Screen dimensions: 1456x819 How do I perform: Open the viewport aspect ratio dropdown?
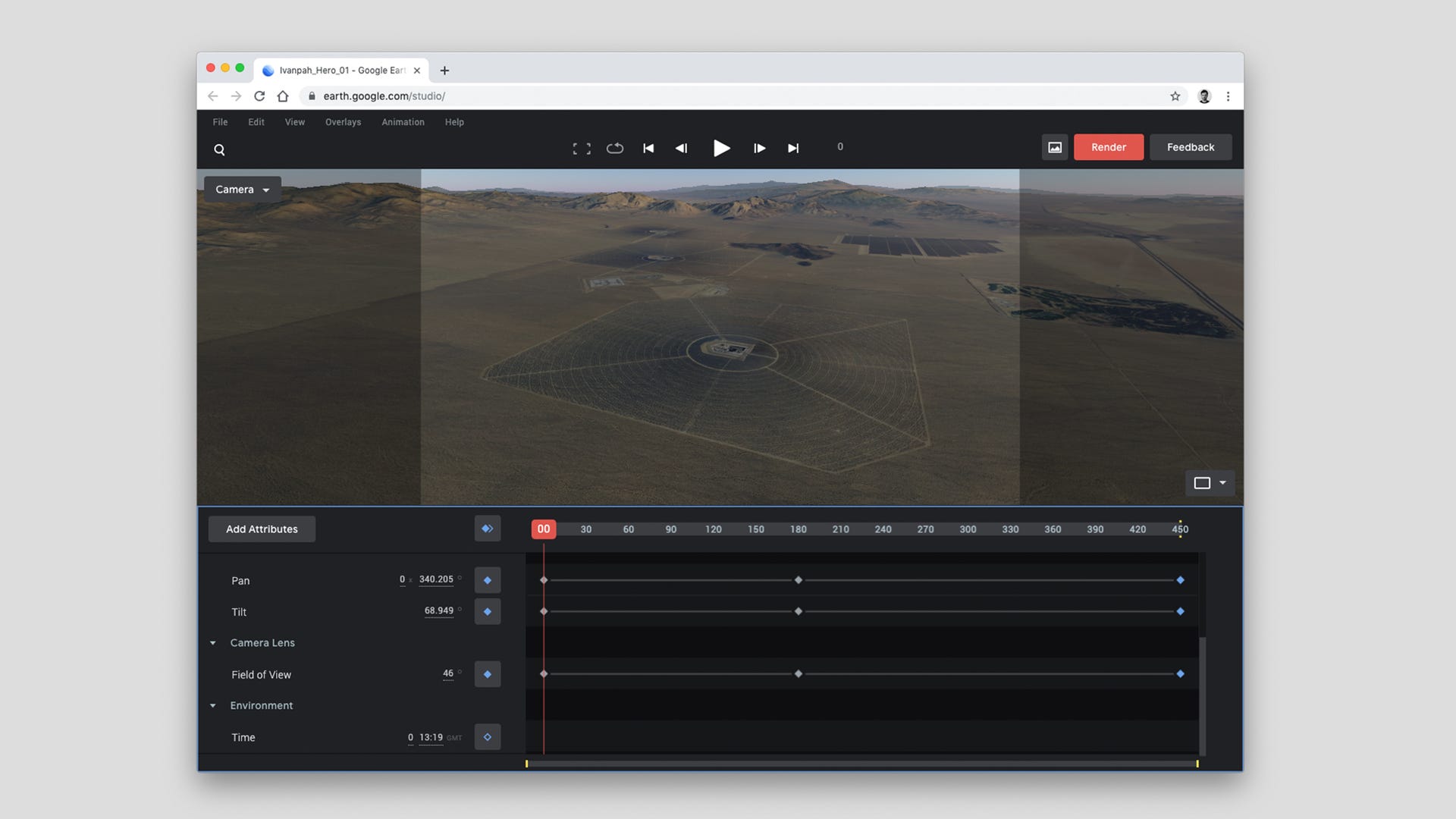[x=1210, y=483]
